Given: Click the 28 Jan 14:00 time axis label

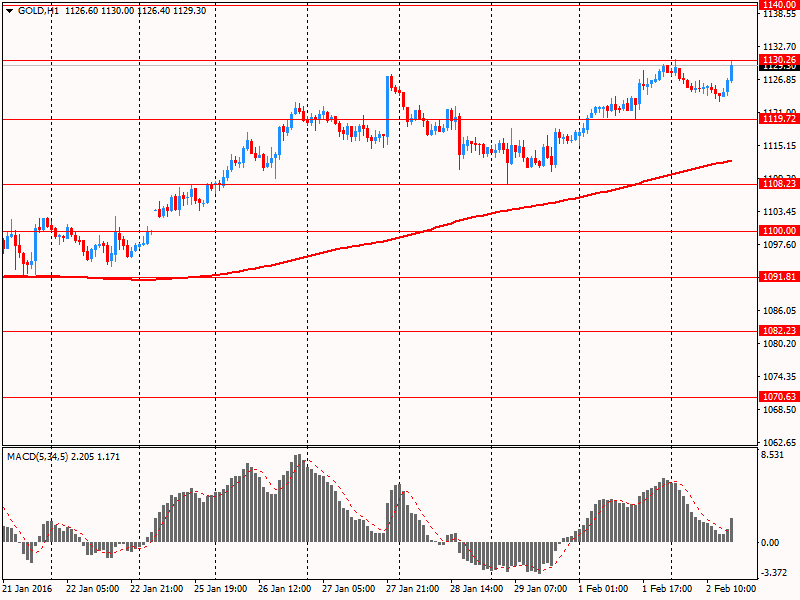Looking at the screenshot, I should coord(477,589).
